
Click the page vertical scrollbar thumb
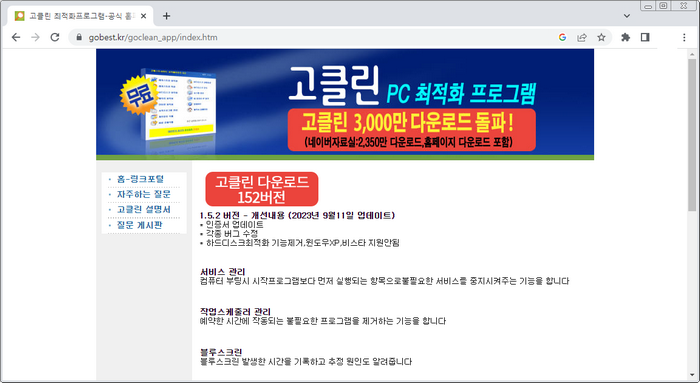click(x=692, y=134)
